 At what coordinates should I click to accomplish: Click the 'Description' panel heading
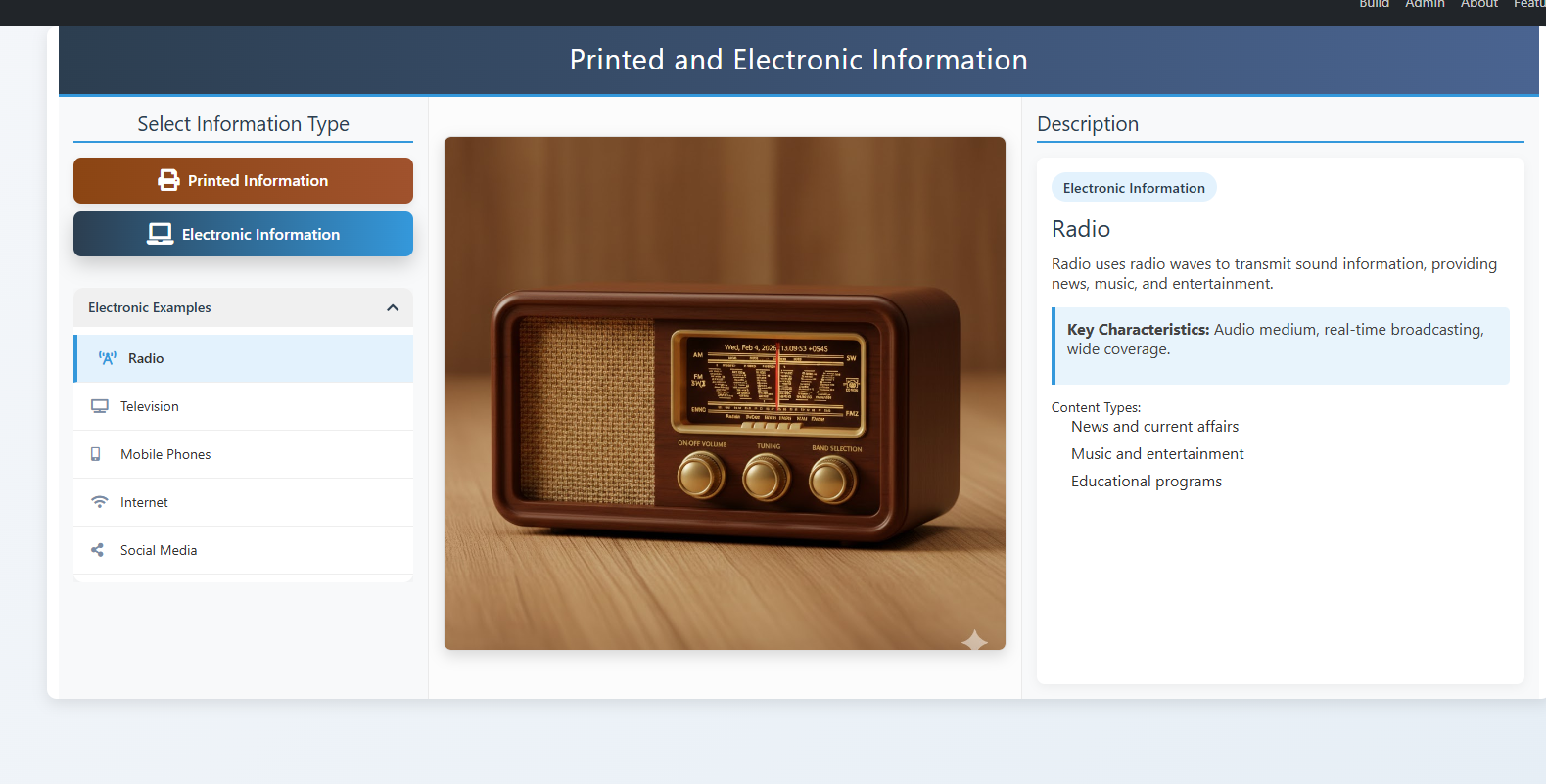click(x=1088, y=124)
